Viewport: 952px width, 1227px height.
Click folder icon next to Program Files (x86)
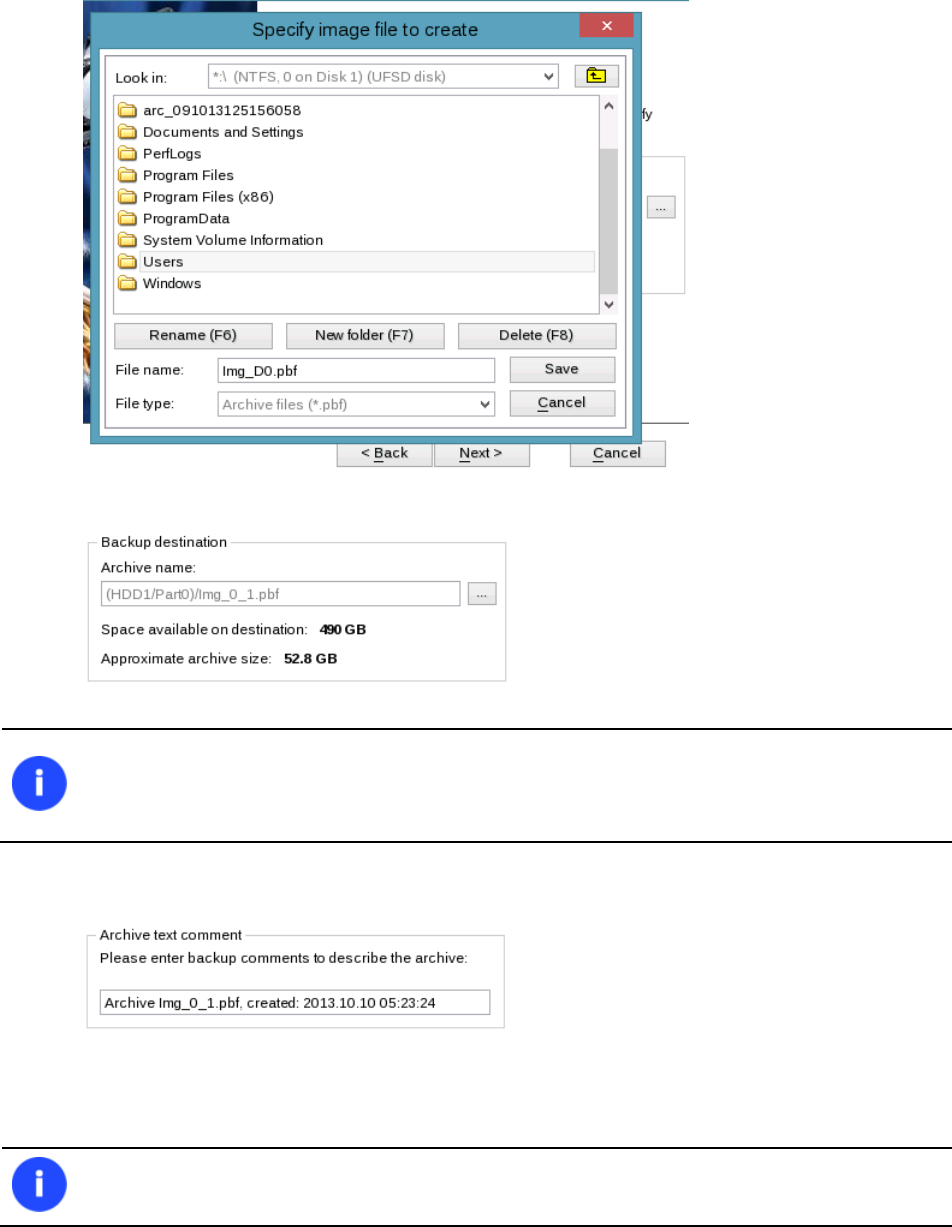[127, 197]
